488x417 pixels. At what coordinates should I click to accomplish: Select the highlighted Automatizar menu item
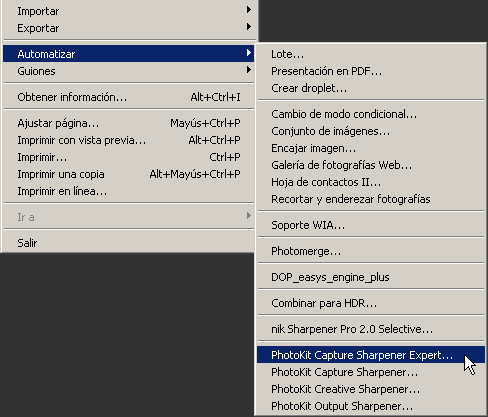(x=128, y=54)
